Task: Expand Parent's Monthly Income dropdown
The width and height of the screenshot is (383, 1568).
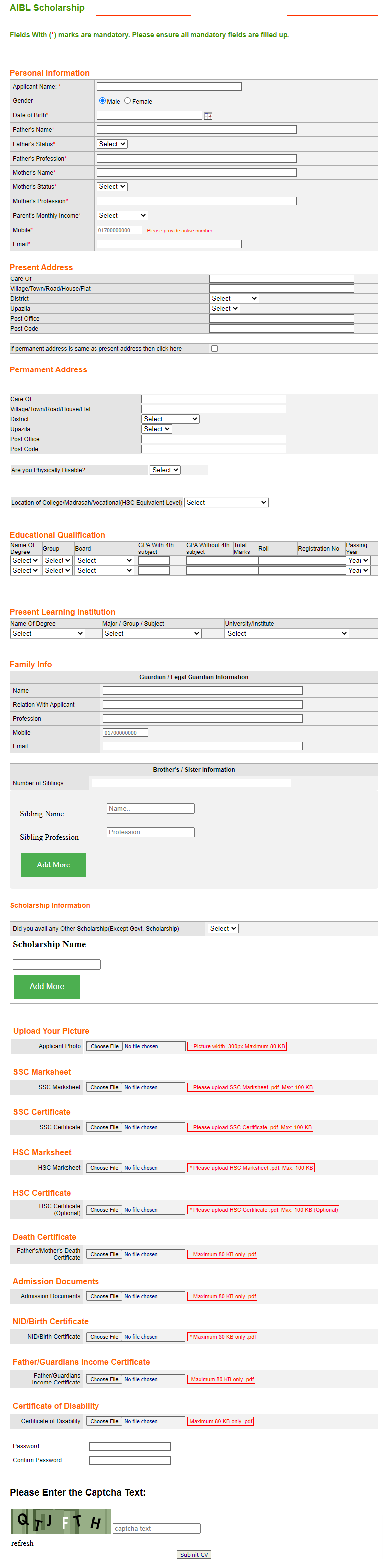Action: 122,215
